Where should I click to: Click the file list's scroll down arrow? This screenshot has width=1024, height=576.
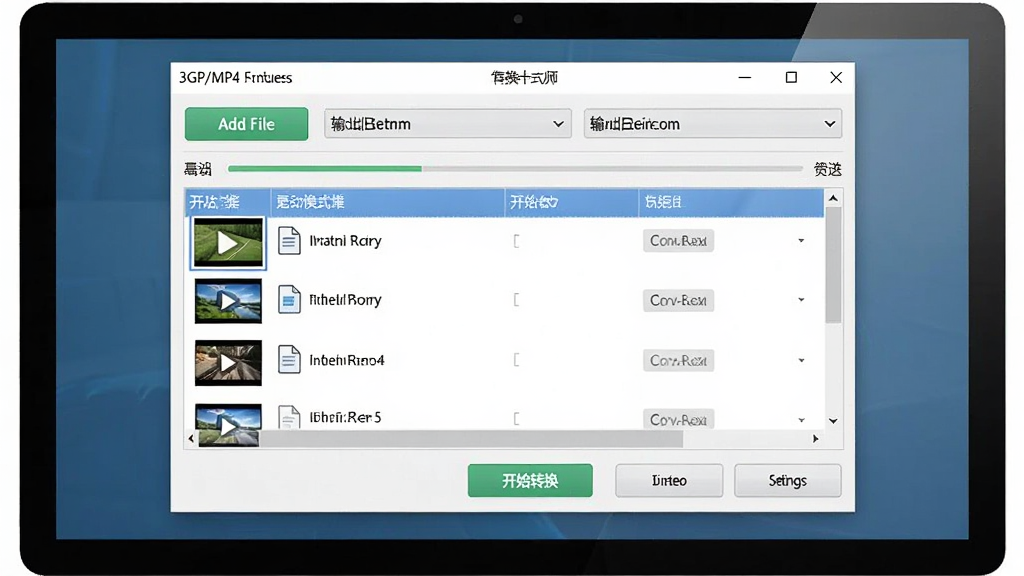(833, 421)
